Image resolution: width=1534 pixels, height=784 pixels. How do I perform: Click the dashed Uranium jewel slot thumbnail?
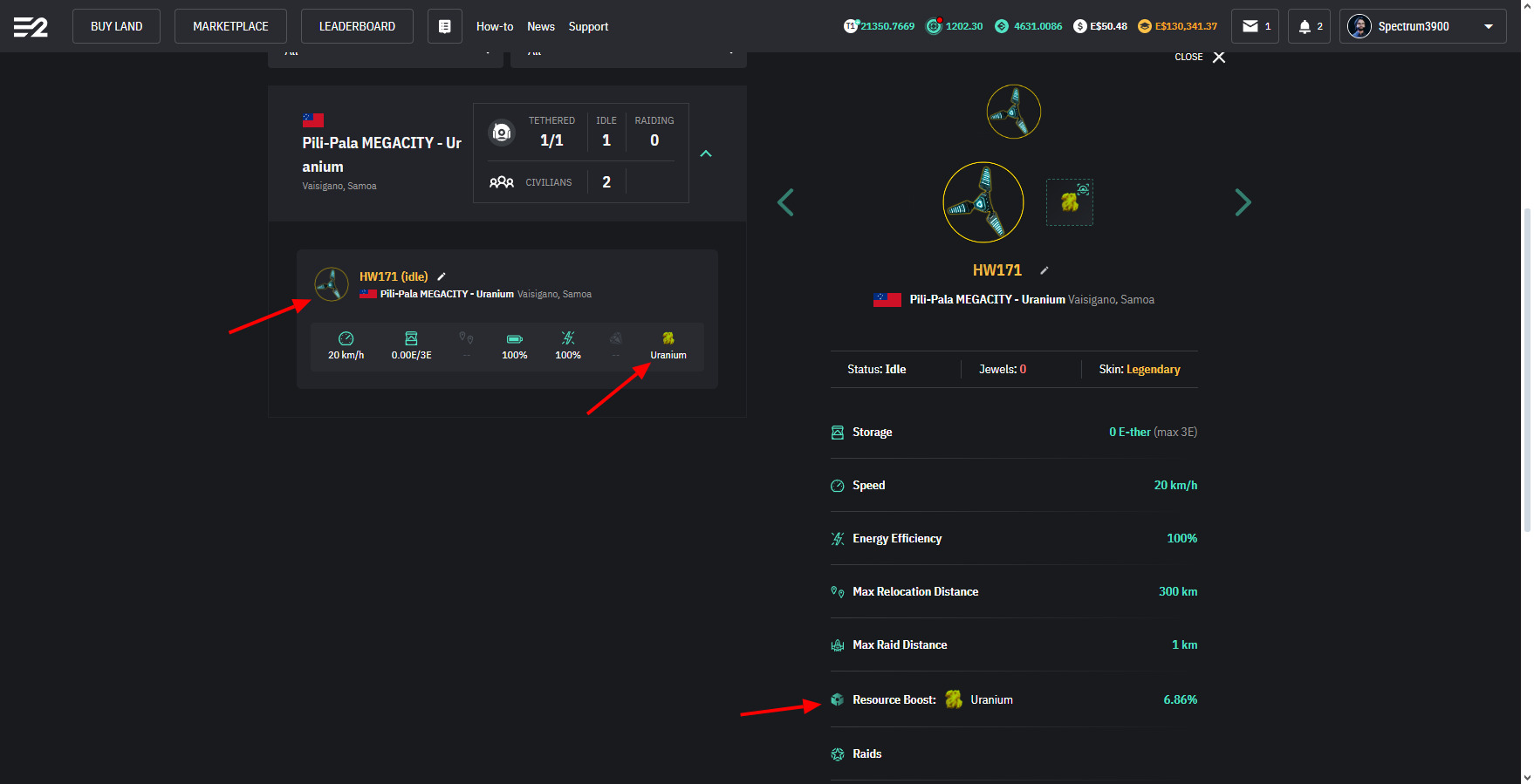[x=1070, y=202]
